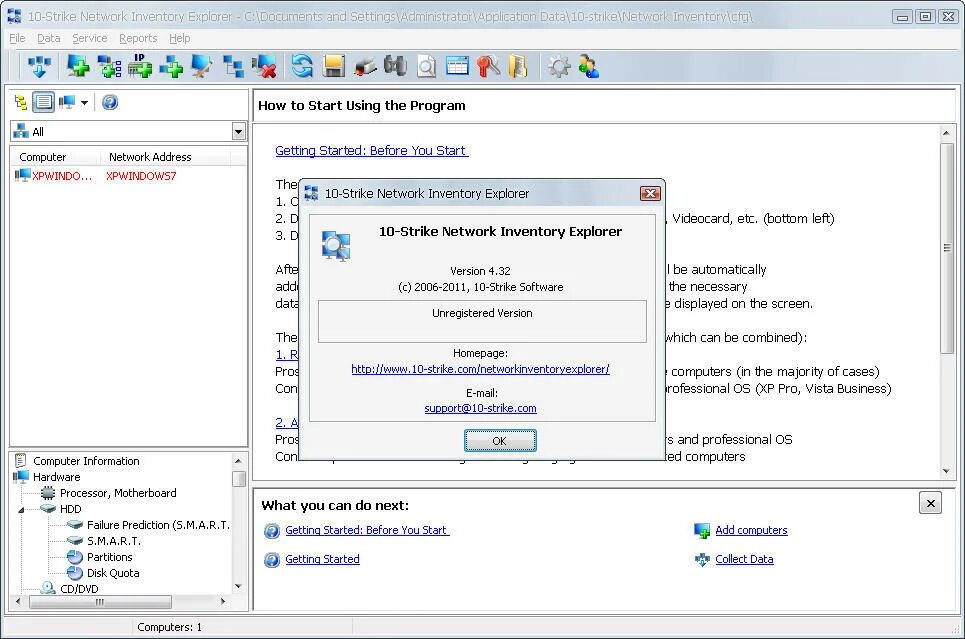Click the 'Collect Data' link

pos(744,559)
